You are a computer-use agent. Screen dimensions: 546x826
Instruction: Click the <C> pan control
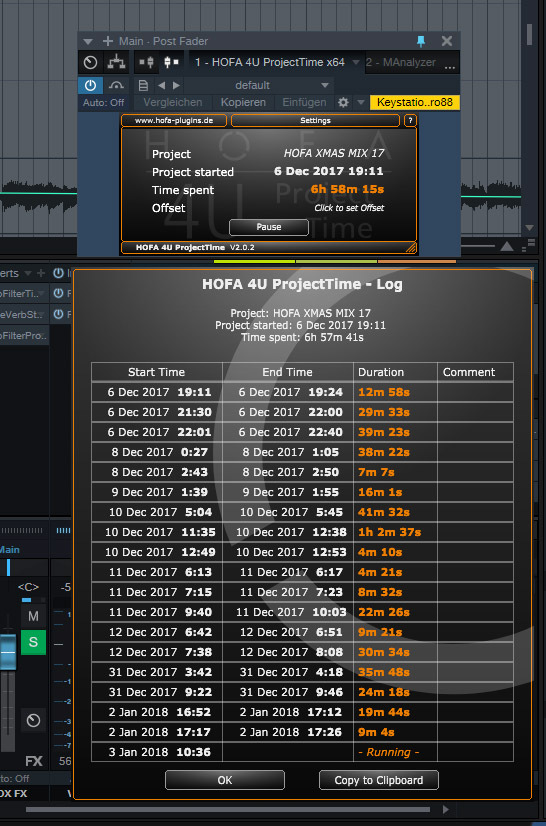pos(28,587)
